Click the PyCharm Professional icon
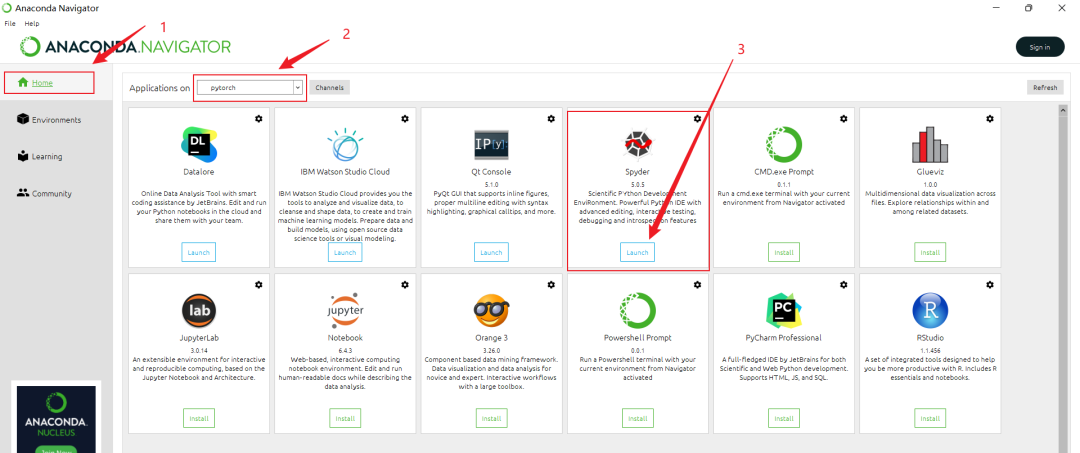Viewport: 1080px width, 453px height. pos(784,310)
